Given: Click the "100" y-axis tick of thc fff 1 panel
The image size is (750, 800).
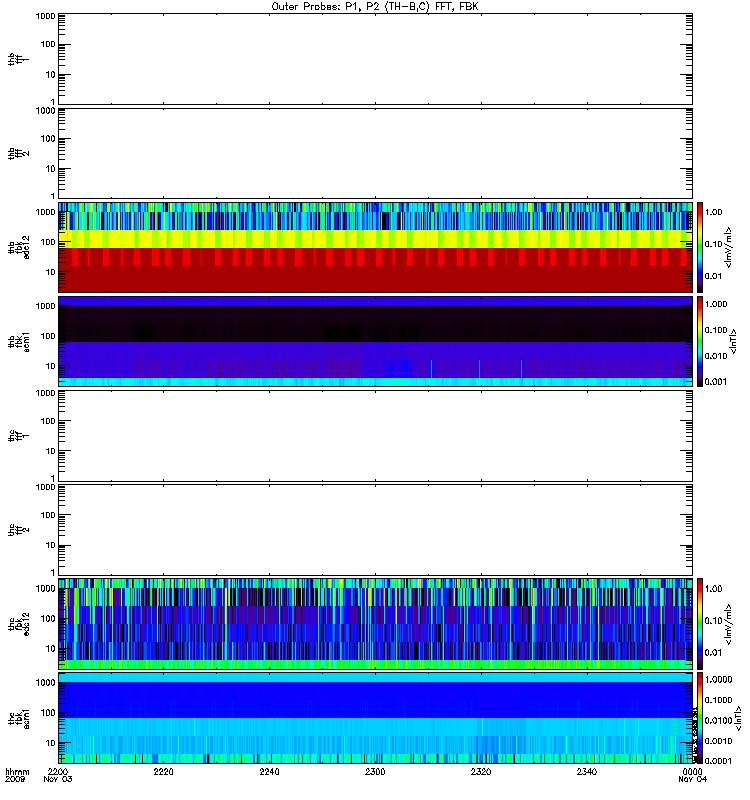Looking at the screenshot, I should pyautogui.click(x=48, y=421).
